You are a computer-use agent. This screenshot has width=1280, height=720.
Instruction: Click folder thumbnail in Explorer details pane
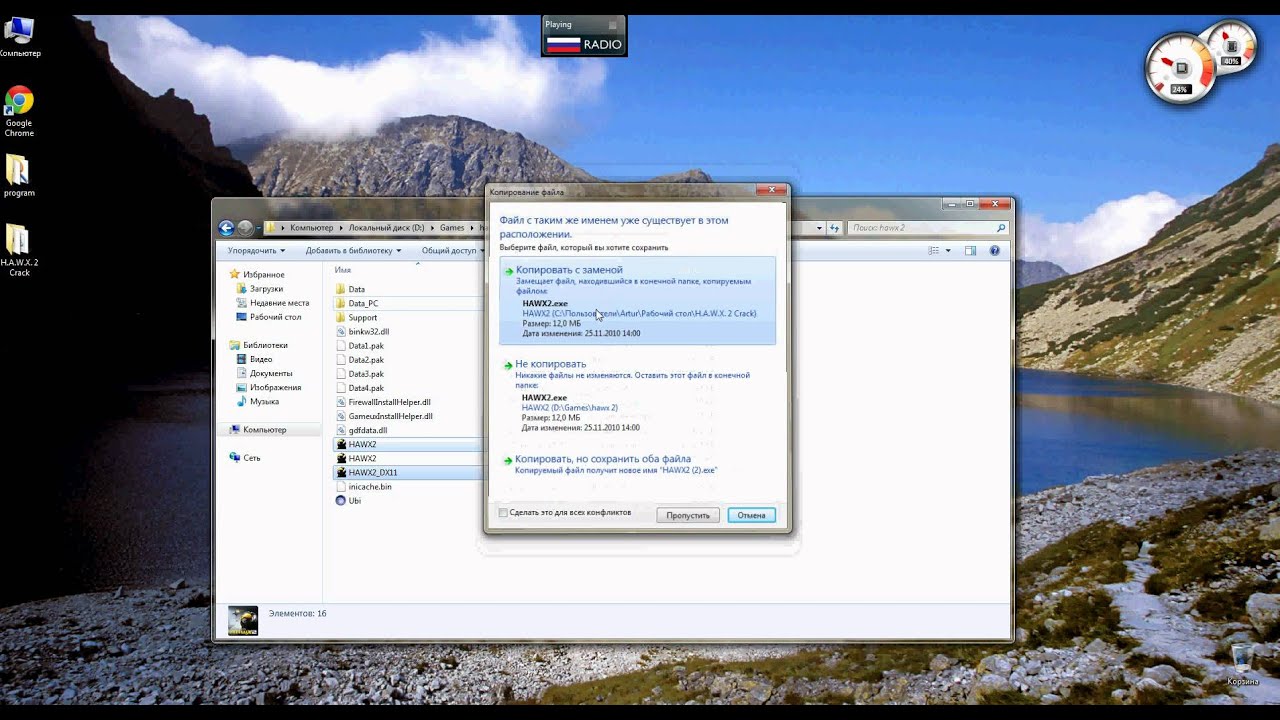243,620
